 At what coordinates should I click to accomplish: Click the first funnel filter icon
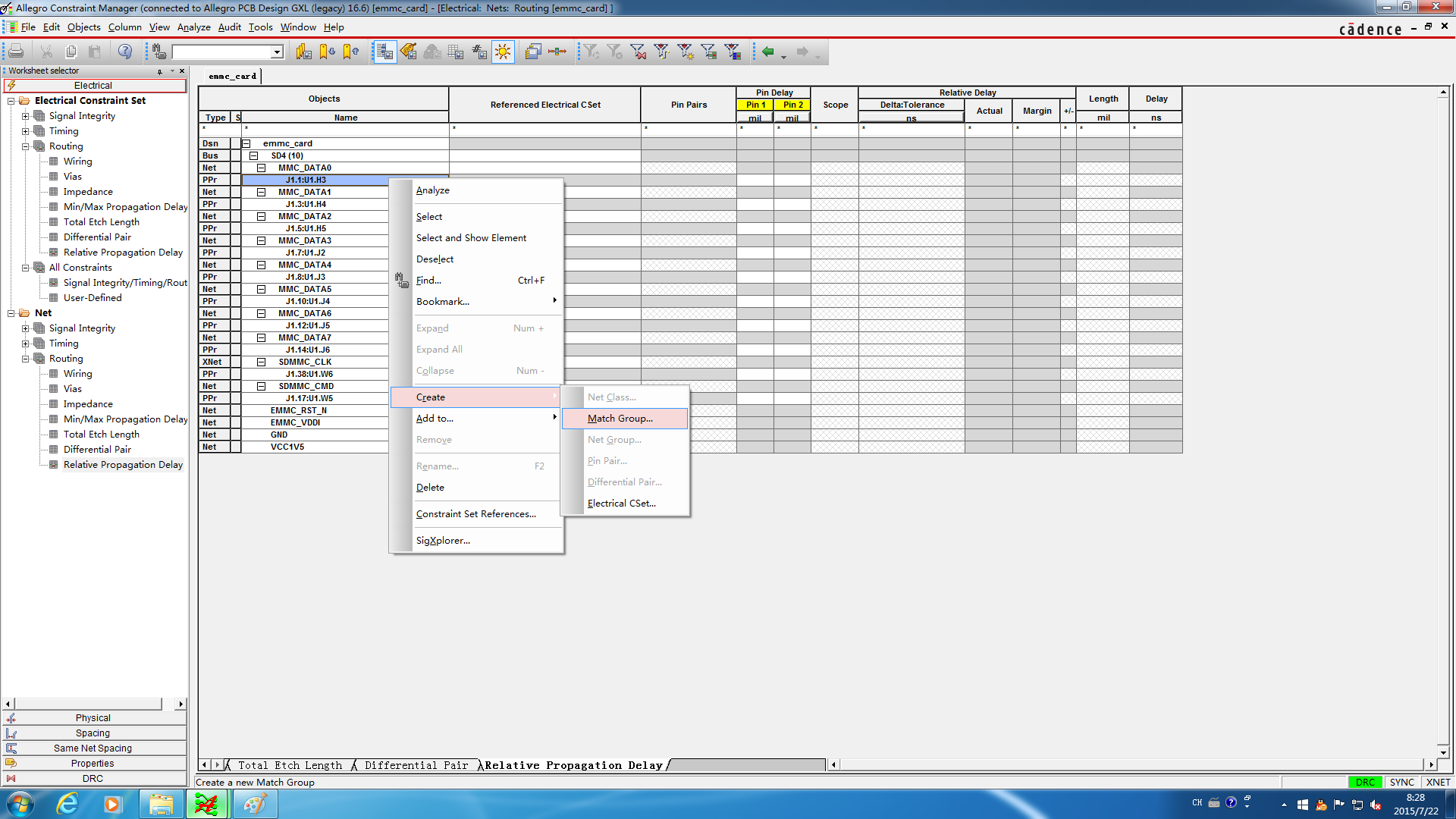click(x=591, y=52)
